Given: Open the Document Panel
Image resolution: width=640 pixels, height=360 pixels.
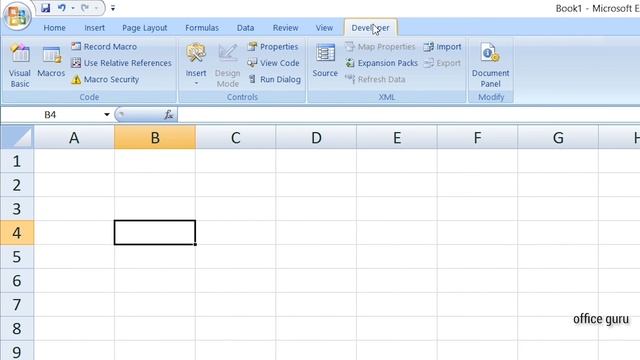Looking at the screenshot, I should [x=490, y=65].
